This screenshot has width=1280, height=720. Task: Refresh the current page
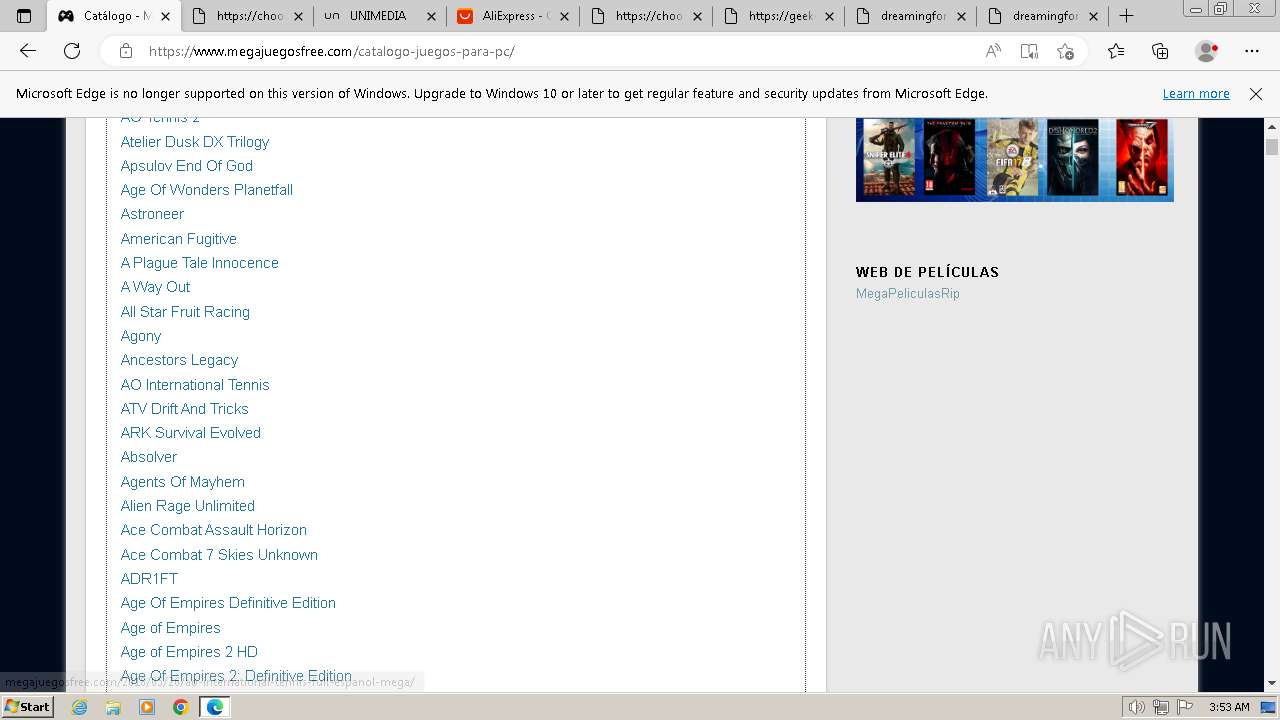coord(72,51)
